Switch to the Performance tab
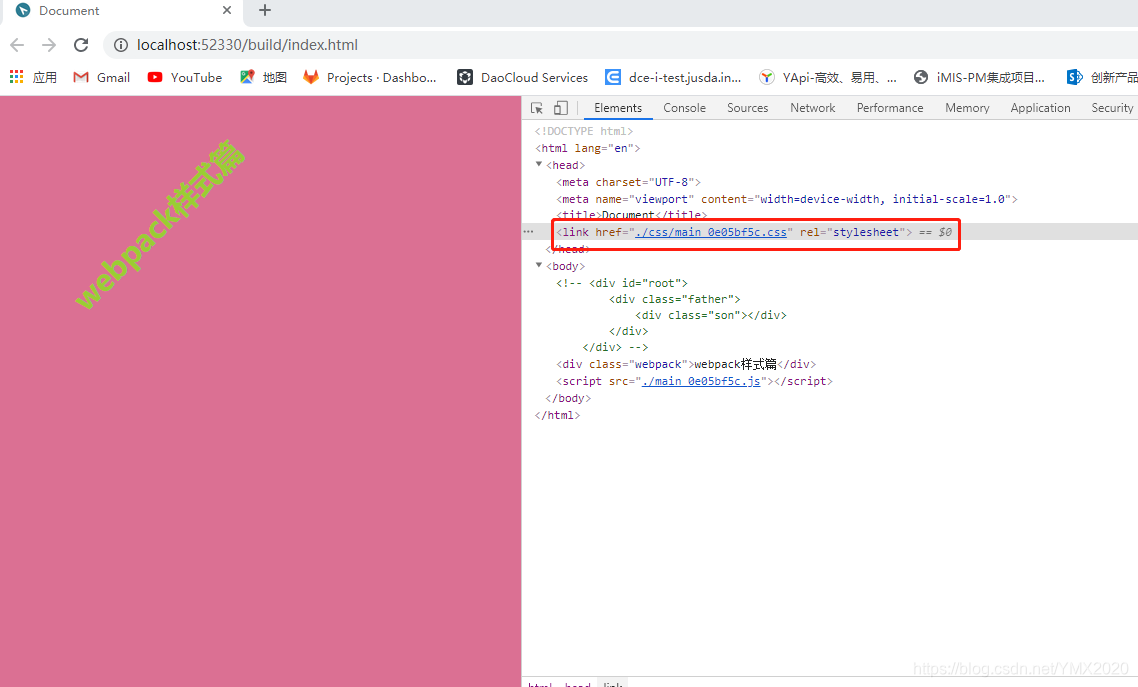This screenshot has height=687, width=1138. click(890, 108)
